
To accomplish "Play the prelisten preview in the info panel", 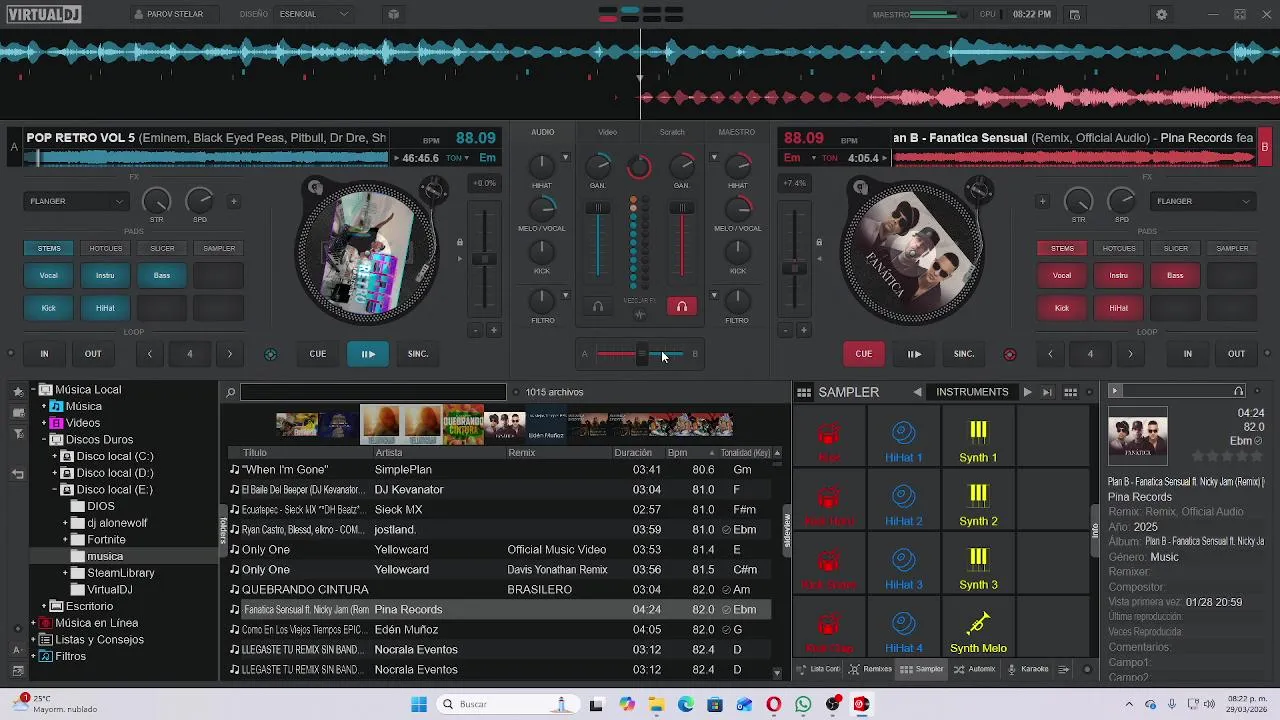I will pyautogui.click(x=1115, y=391).
